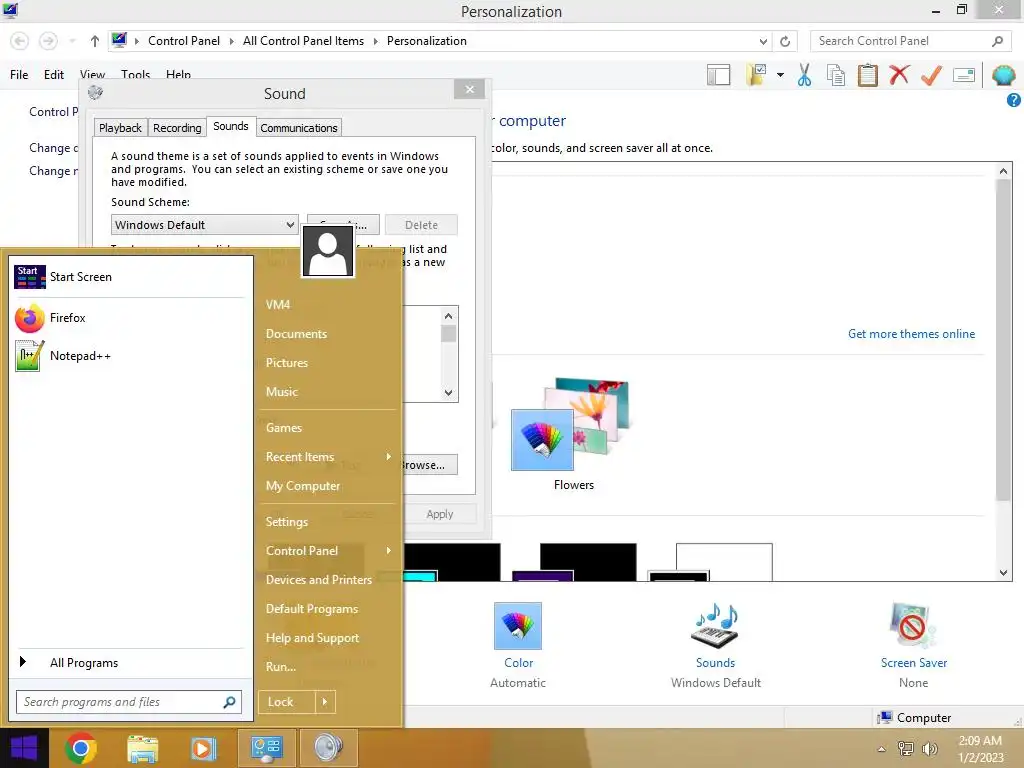Screen dimensions: 1024x768
Task: Click the Run... menu entry
Action: 281,667
